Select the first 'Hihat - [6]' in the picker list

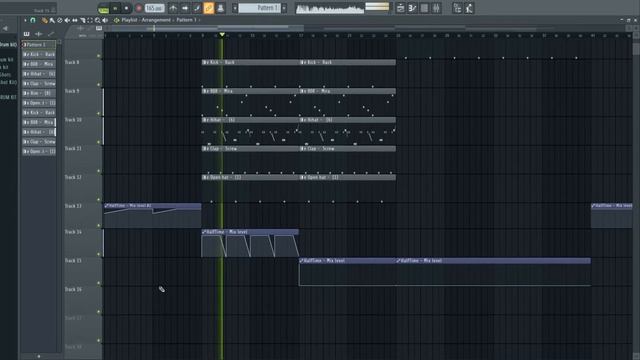[39, 73]
